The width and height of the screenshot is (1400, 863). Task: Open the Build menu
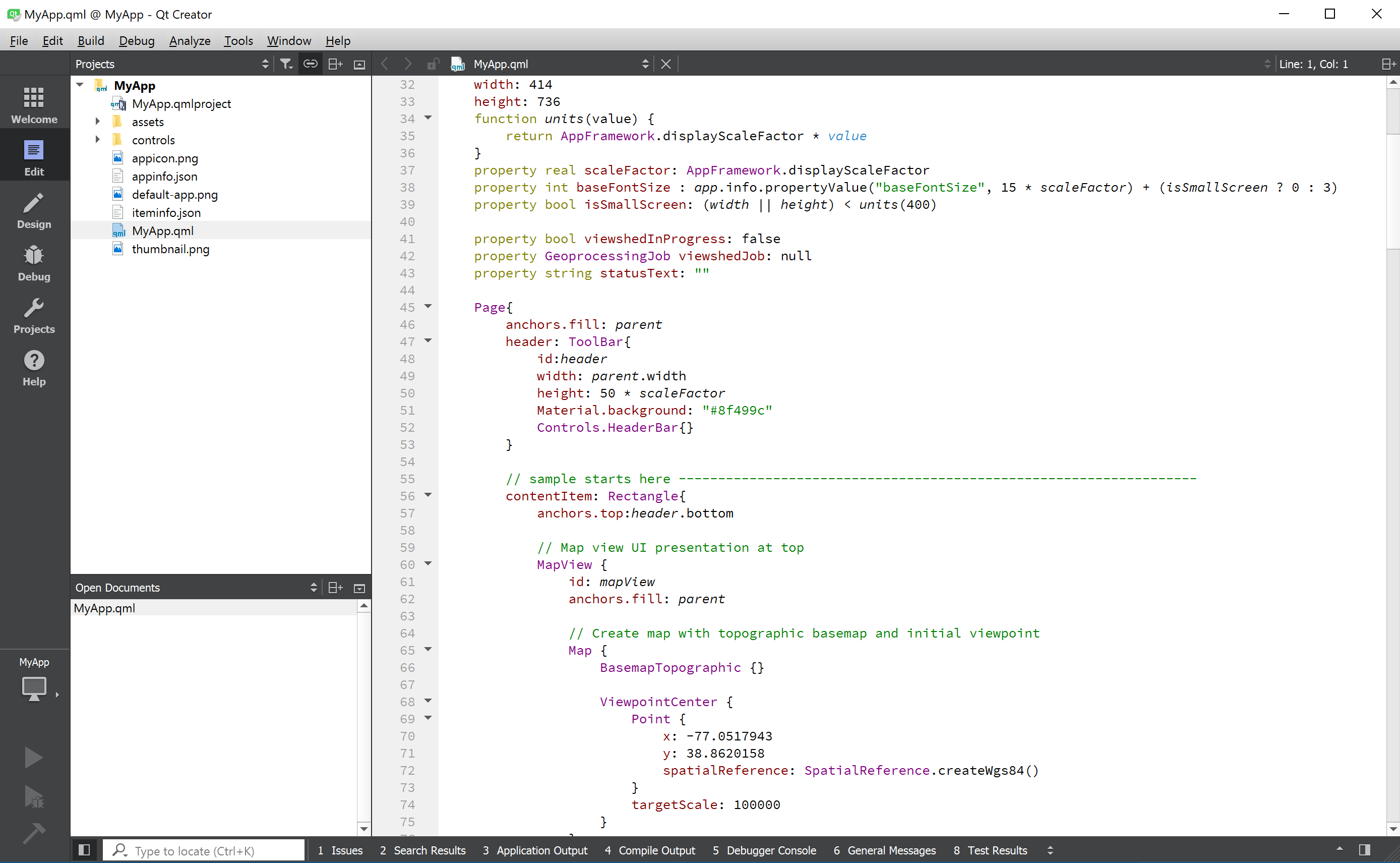(90, 40)
